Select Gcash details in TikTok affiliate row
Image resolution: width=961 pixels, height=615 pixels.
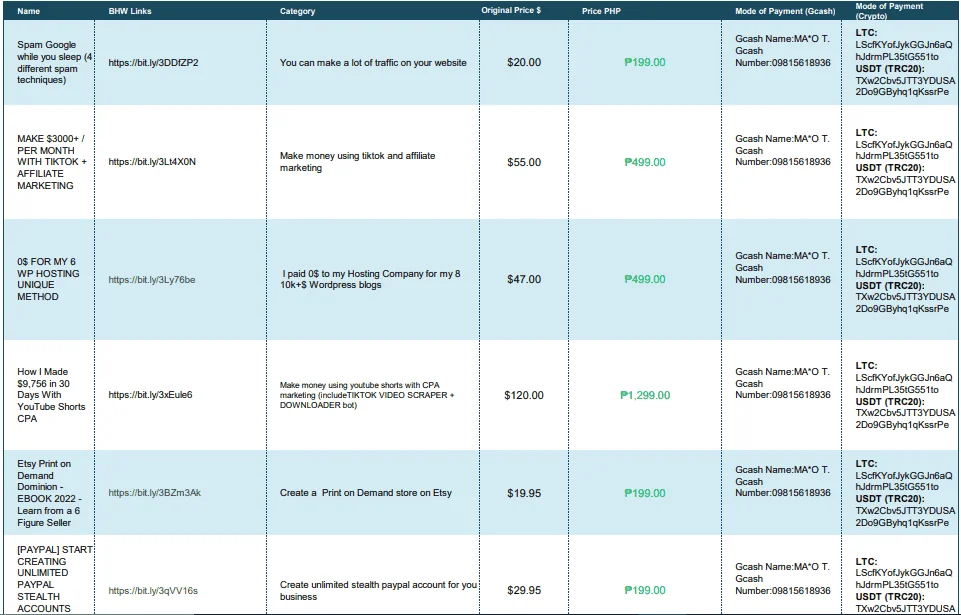point(783,151)
